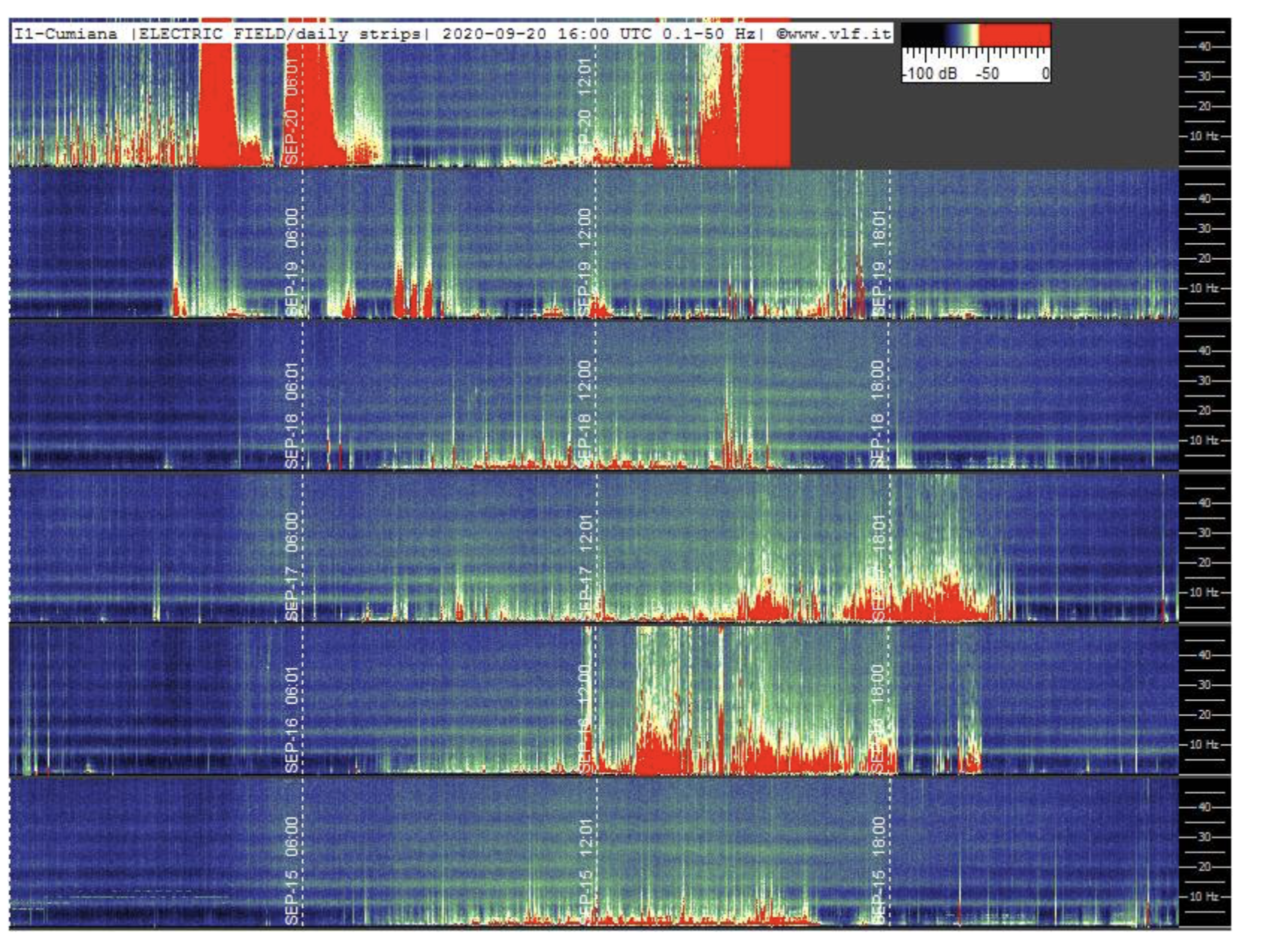1288x950 pixels.
Task: Click the dB color scale gradient bar
Action: pyautogui.click(x=976, y=34)
